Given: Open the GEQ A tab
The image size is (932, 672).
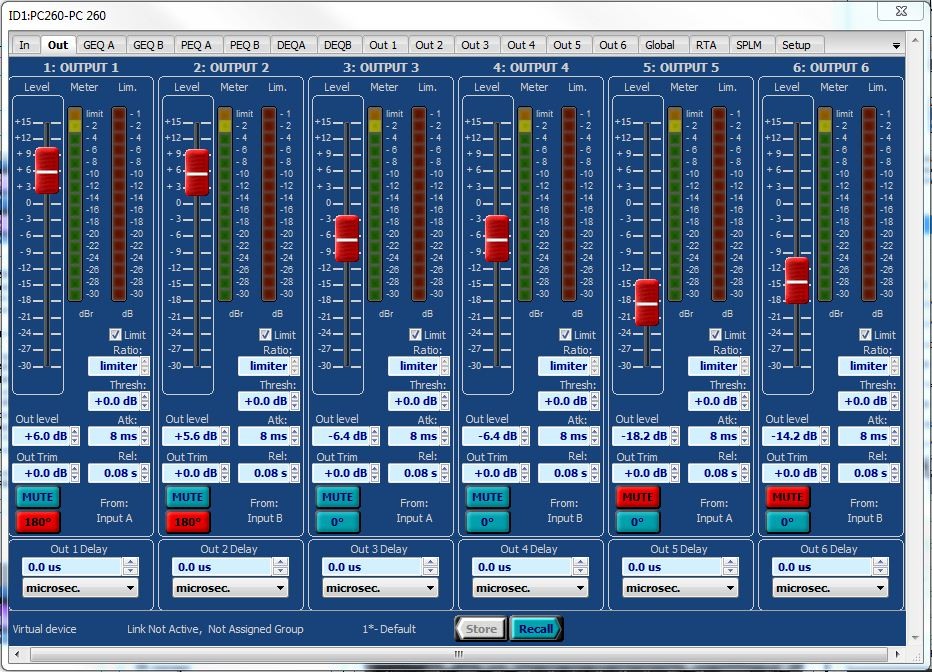Looking at the screenshot, I should click(x=99, y=45).
